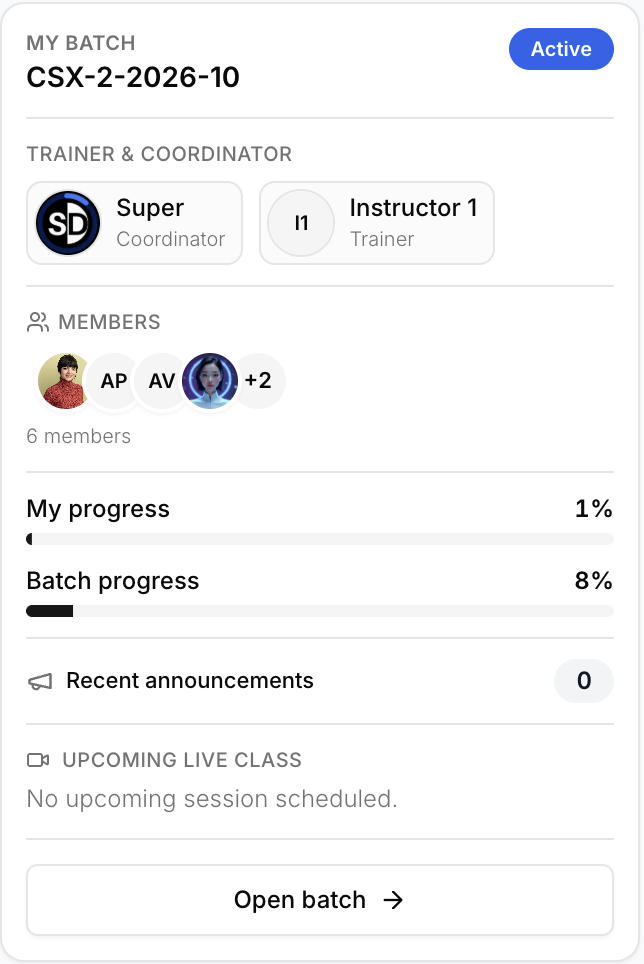The width and height of the screenshot is (644, 964).
Task: Open the Instructor 1 Trainer card
Action: (x=377, y=223)
